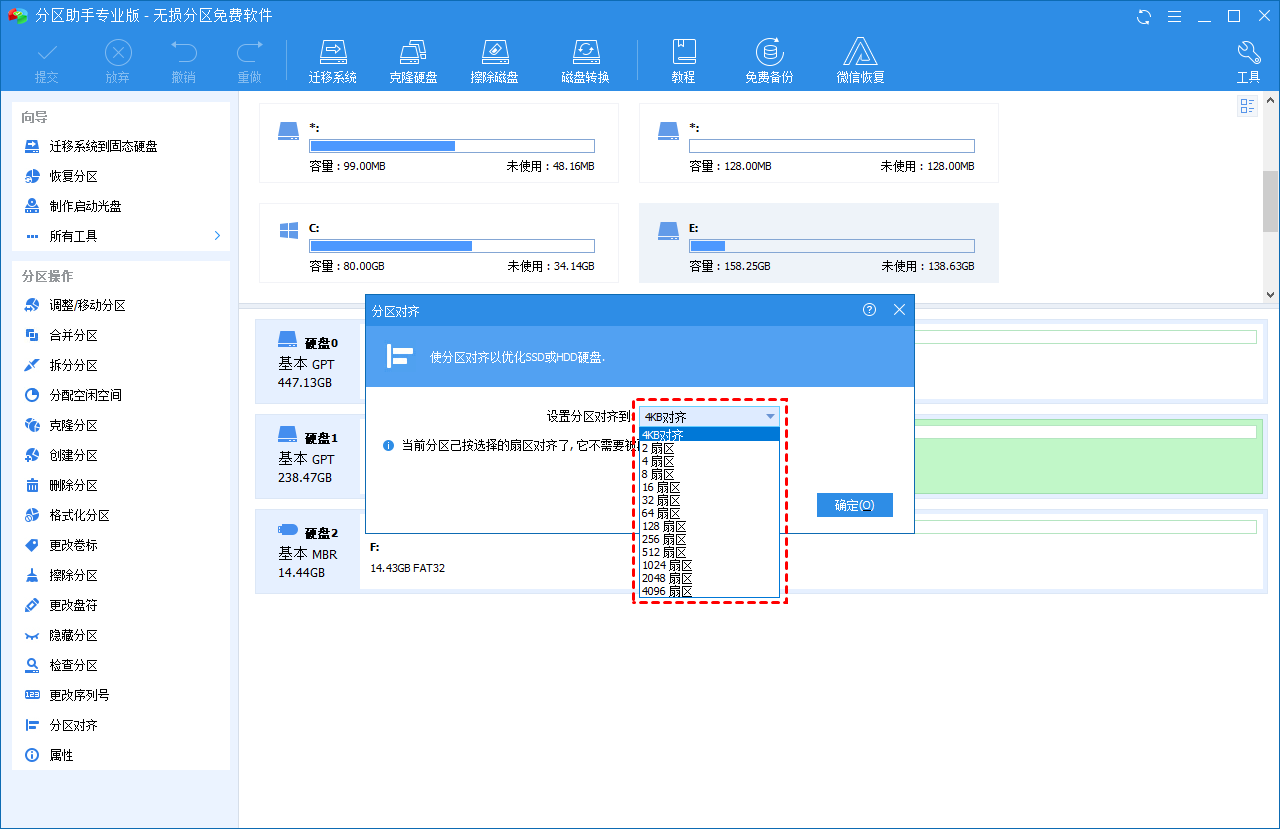
Task: Choose 64 扇区 from the alignment list
Action: pyautogui.click(x=709, y=513)
